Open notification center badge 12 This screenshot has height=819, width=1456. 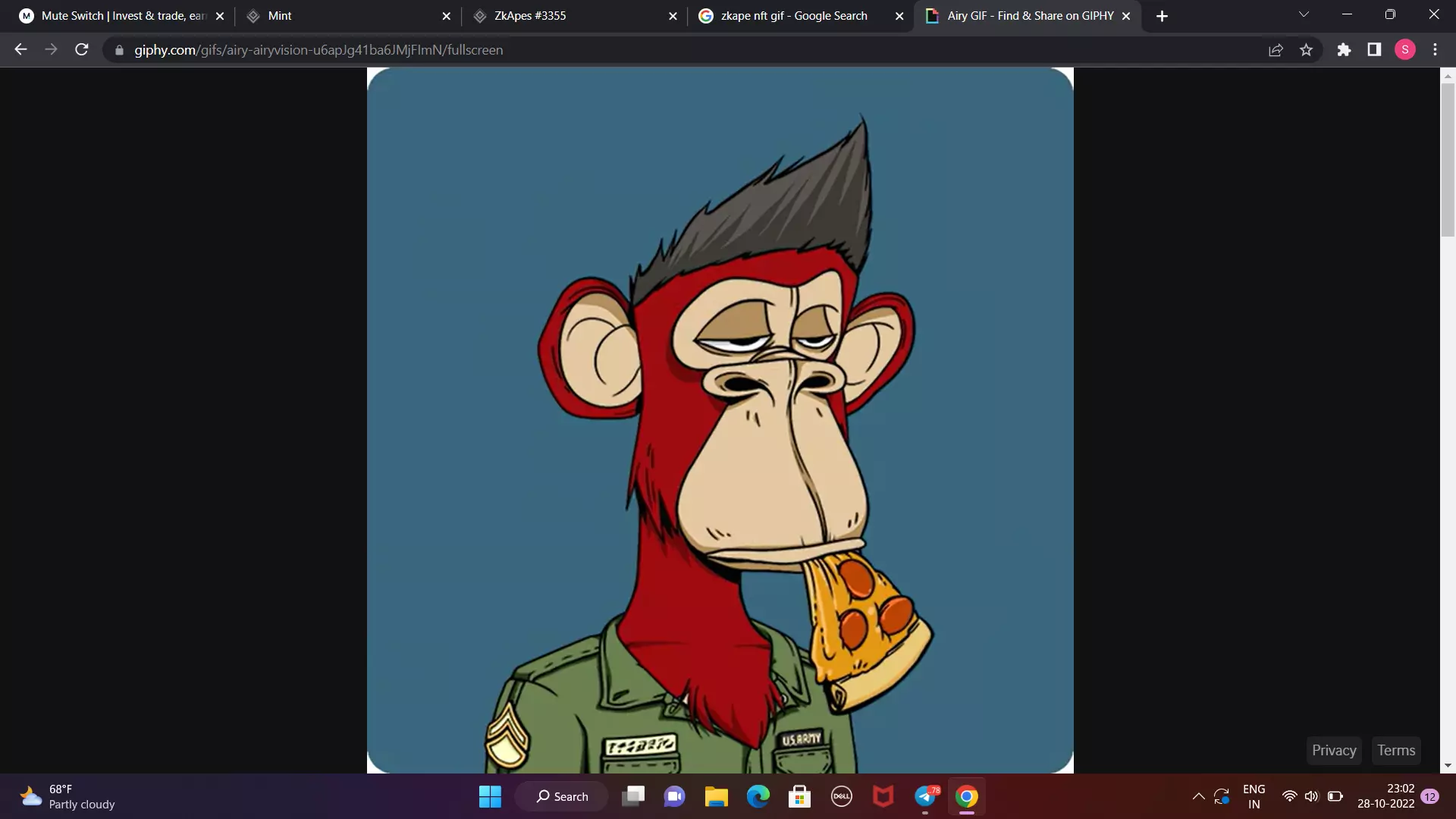[x=1430, y=796]
